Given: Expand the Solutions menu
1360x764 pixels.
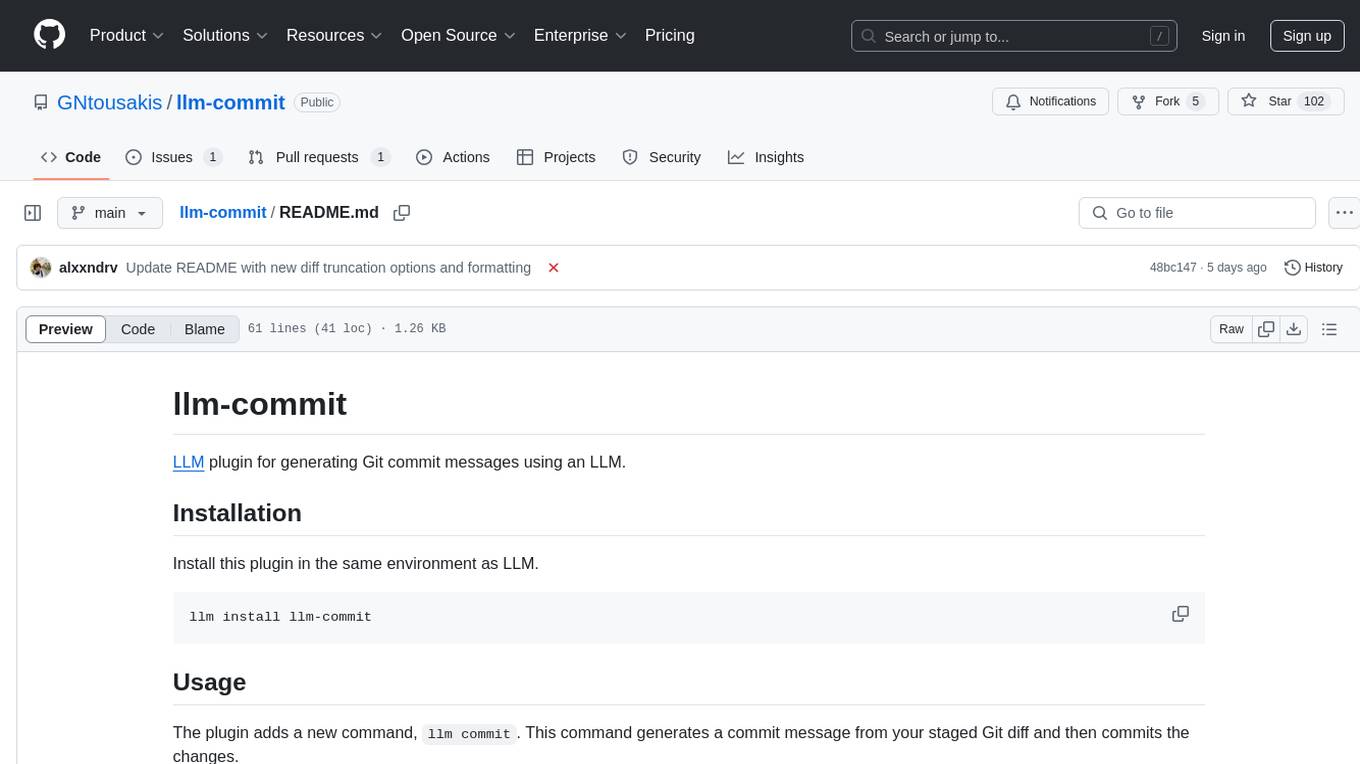Looking at the screenshot, I should [225, 35].
